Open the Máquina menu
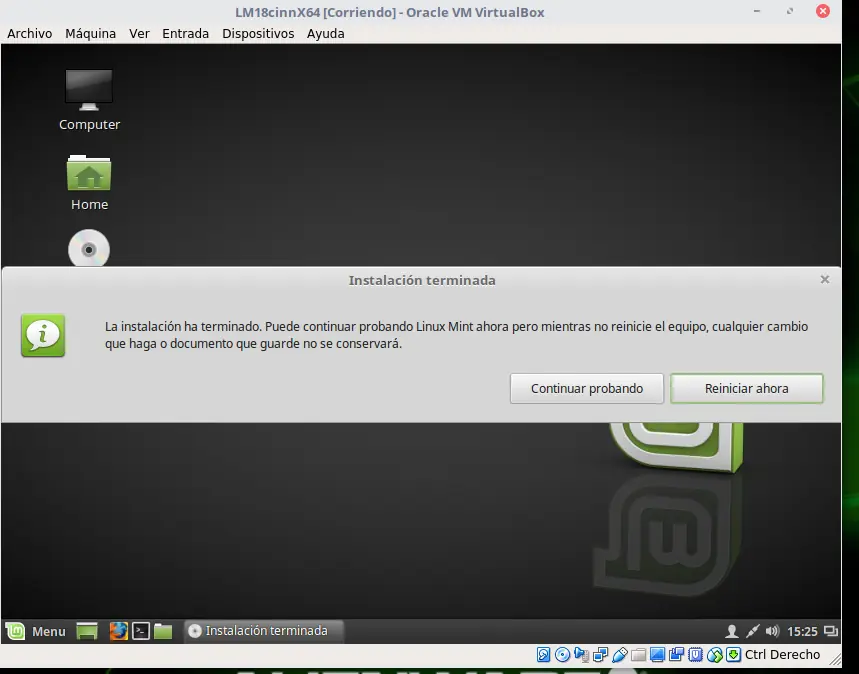 point(90,33)
